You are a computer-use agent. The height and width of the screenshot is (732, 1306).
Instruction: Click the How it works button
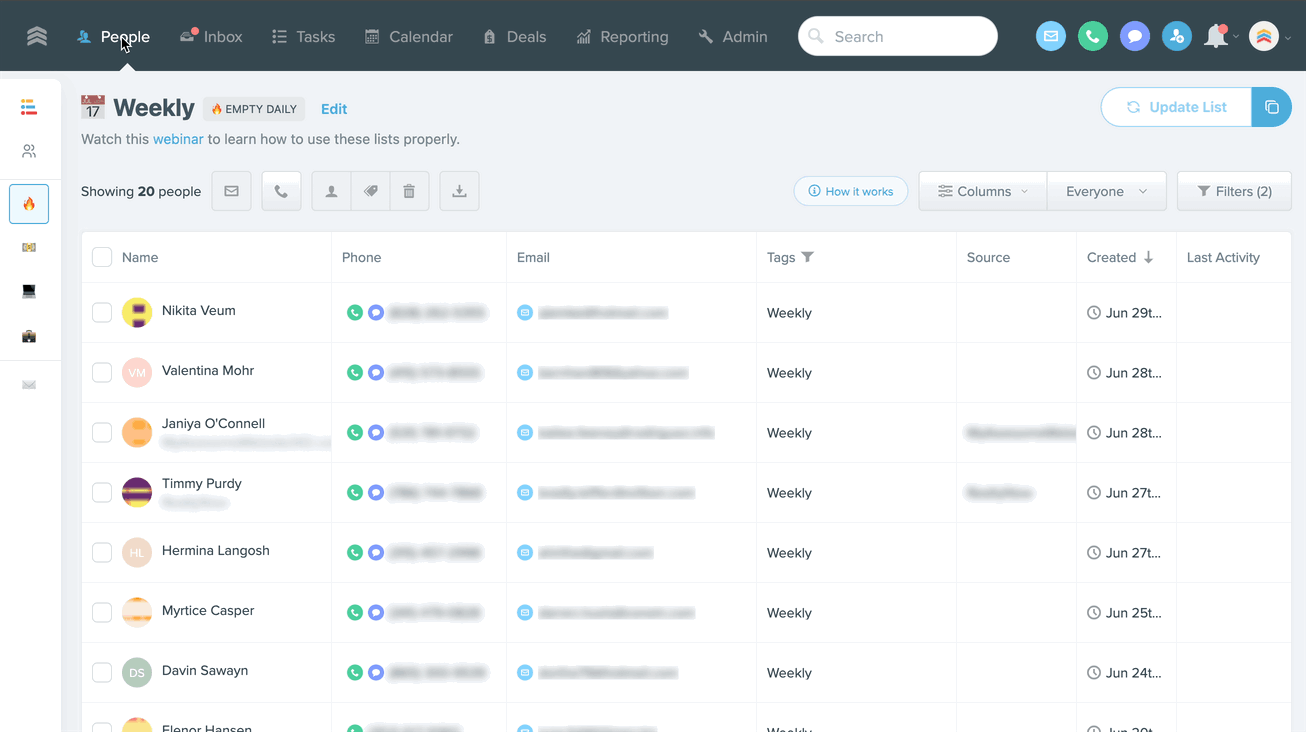[x=851, y=191]
